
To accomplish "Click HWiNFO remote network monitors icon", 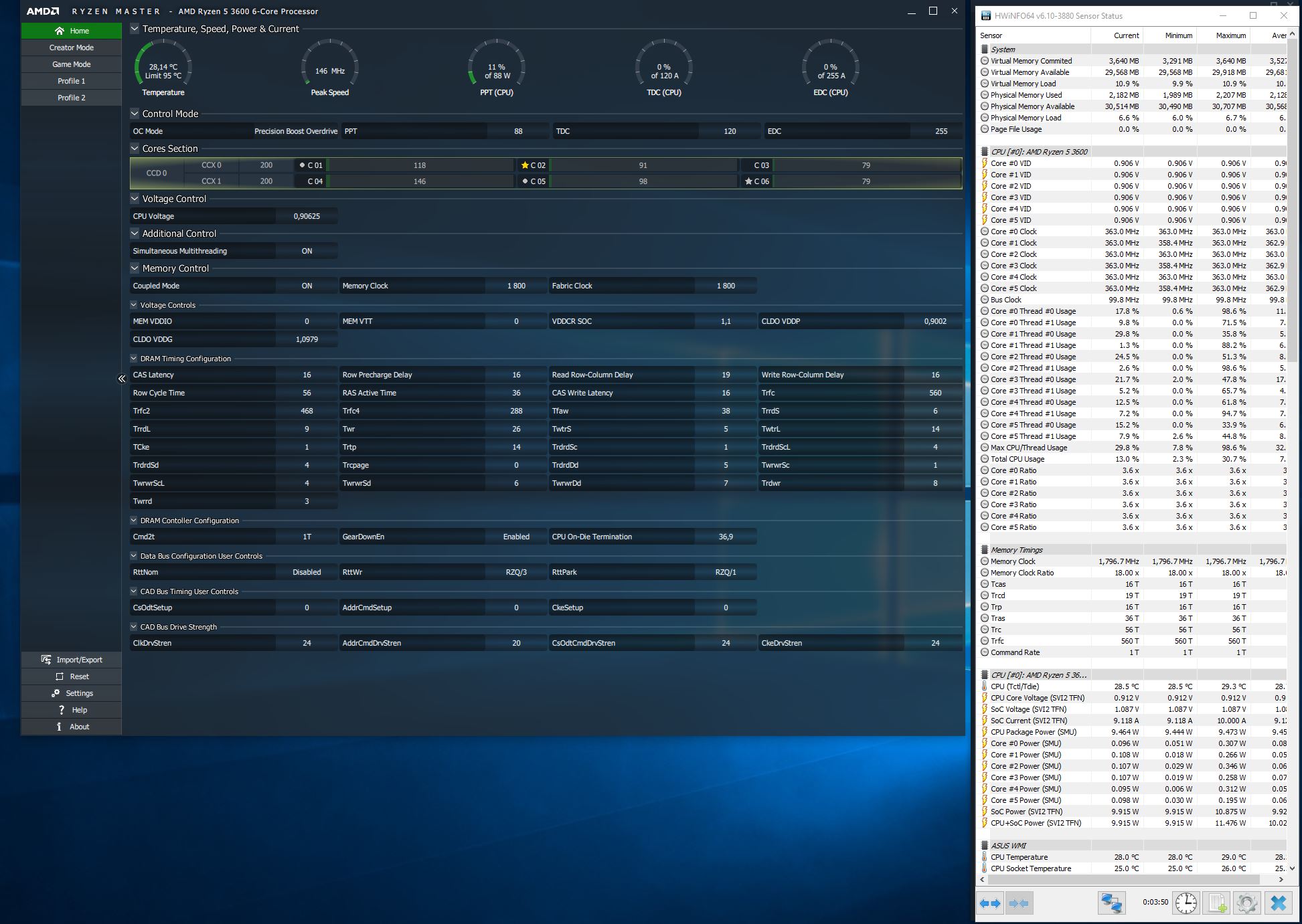I will 1111,903.
